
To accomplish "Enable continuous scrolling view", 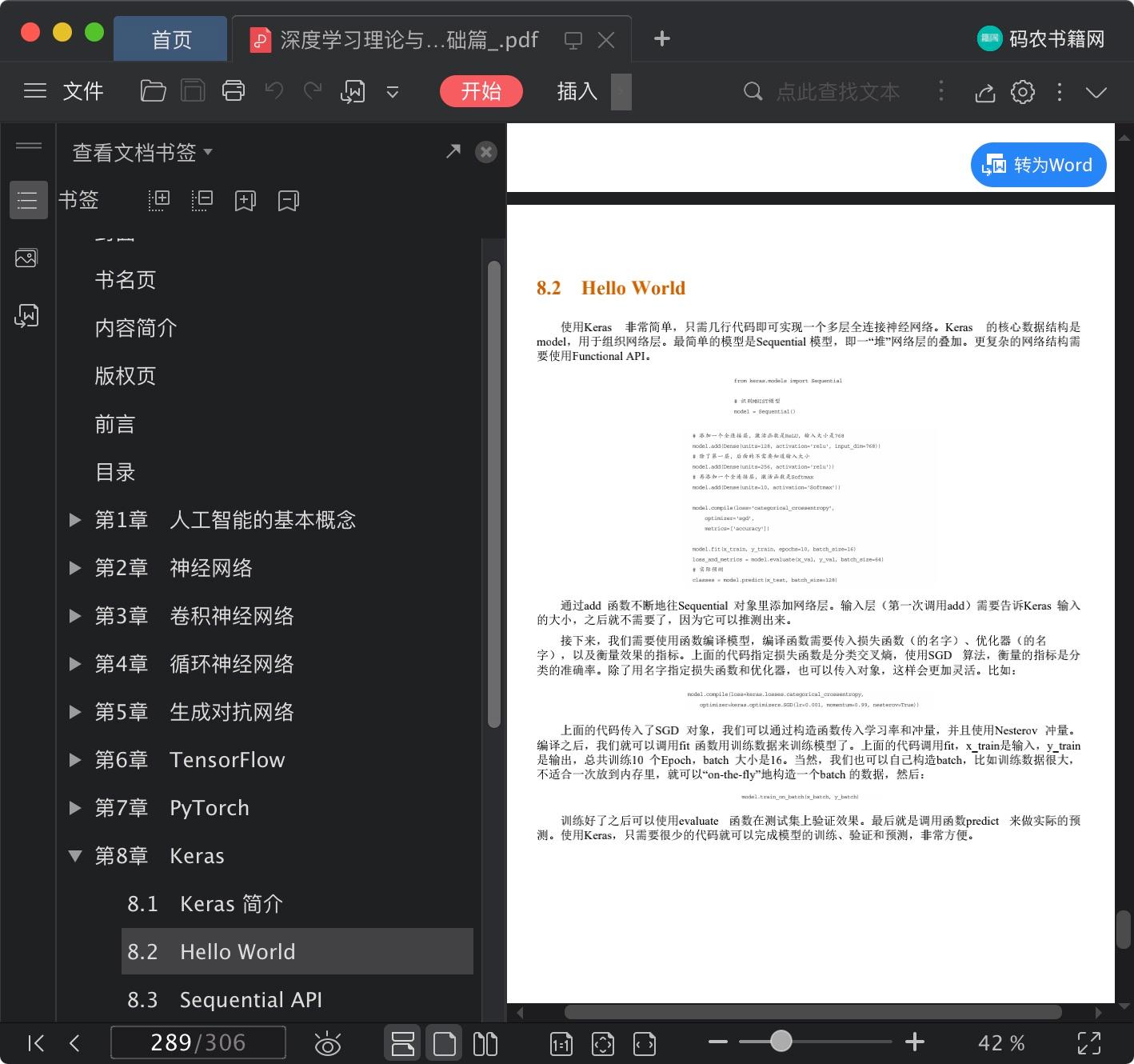I will (x=403, y=1043).
